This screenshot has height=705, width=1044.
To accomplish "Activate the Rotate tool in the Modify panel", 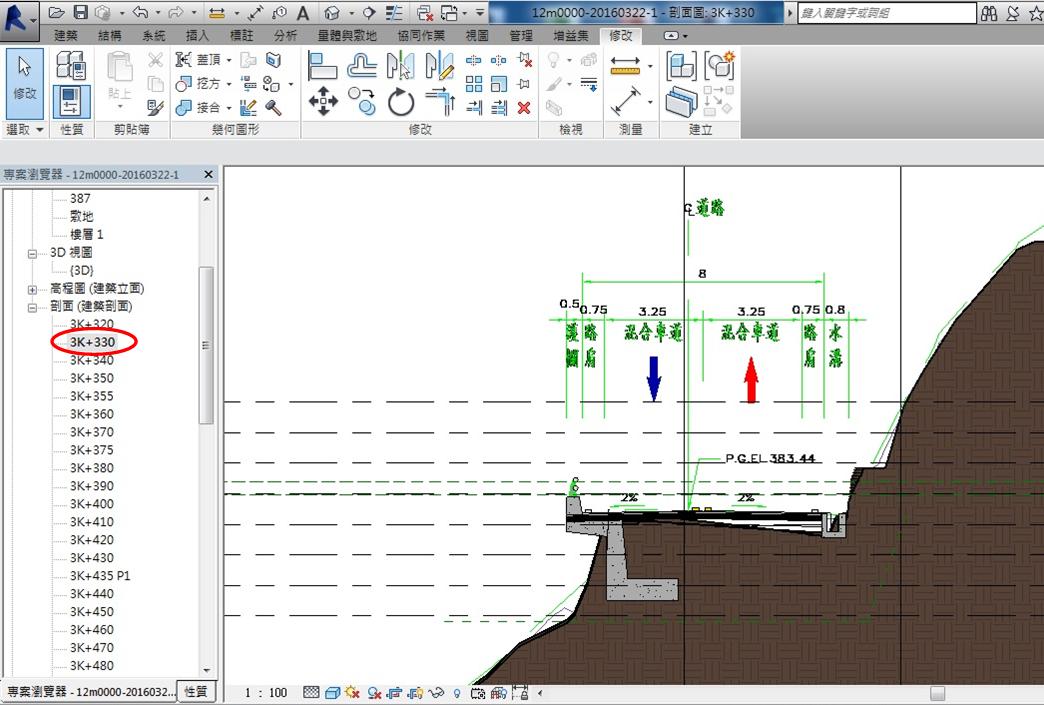I will (400, 101).
